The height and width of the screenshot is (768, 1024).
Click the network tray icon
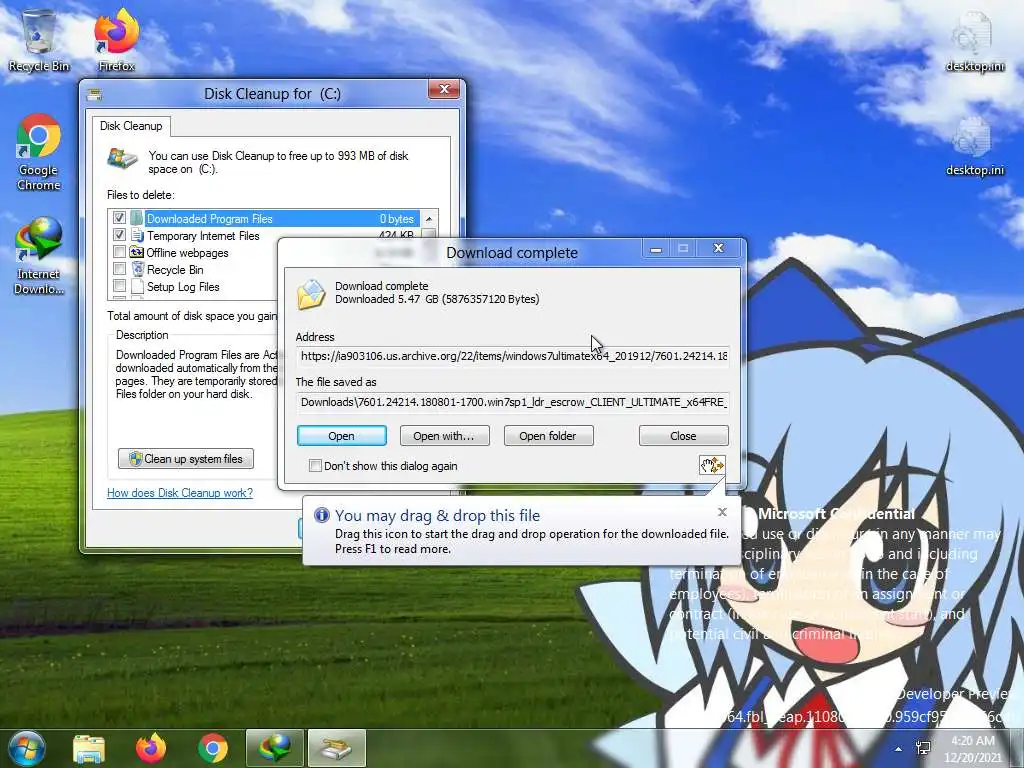[923, 748]
